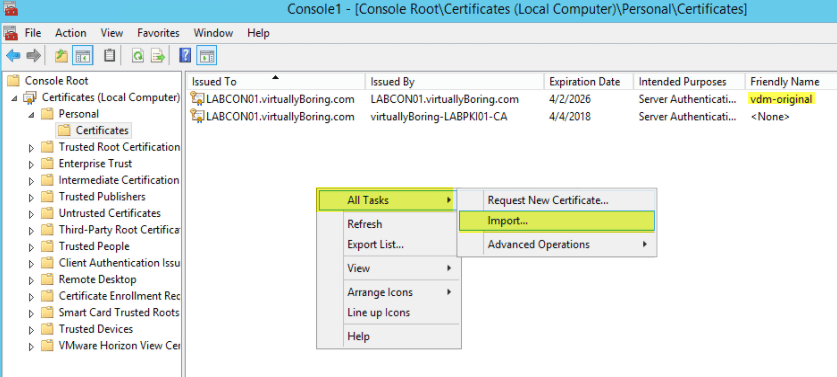The image size is (837, 377).
Task: Click certificate icon of virtuallyBoring-LABPKI01-CA row
Action: (x=198, y=116)
